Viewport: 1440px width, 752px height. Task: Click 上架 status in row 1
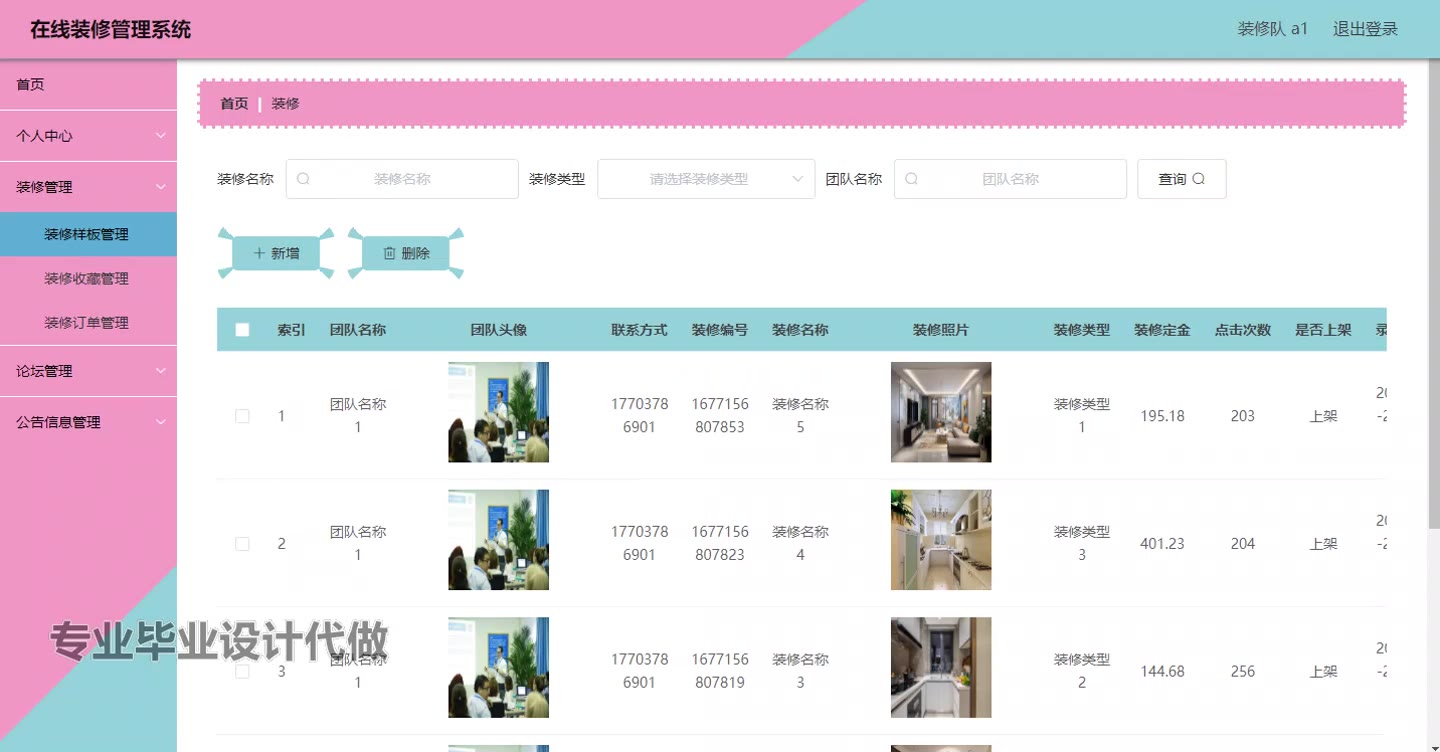click(x=1323, y=416)
